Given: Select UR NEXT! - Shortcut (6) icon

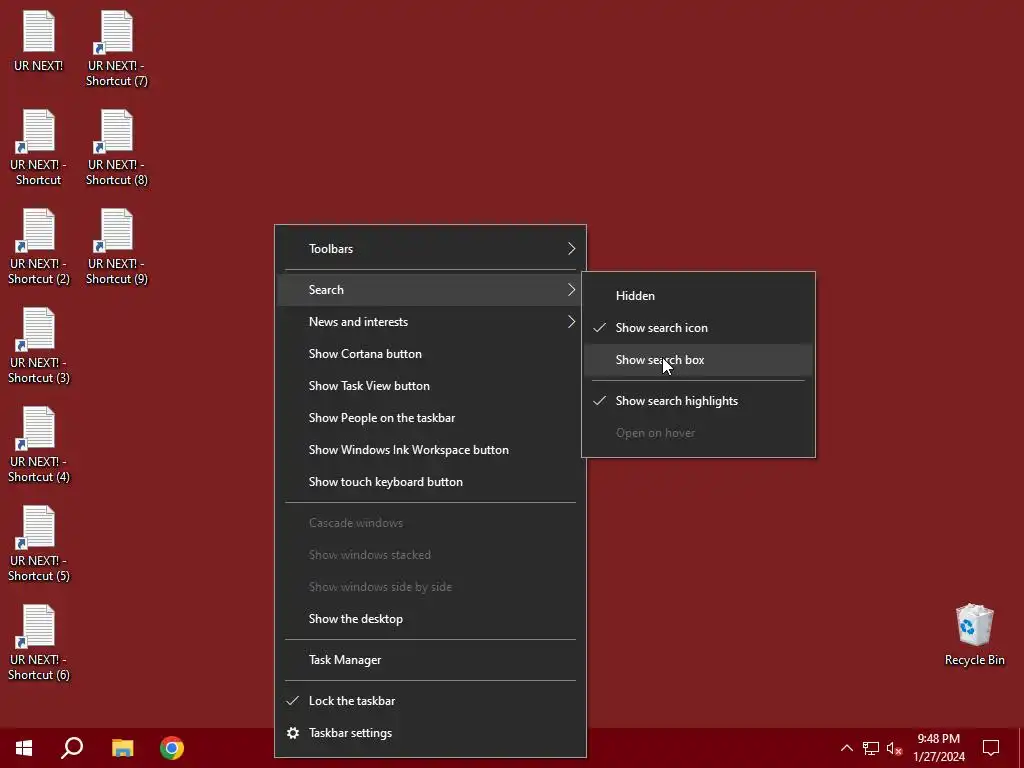Looking at the screenshot, I should pyautogui.click(x=39, y=643).
